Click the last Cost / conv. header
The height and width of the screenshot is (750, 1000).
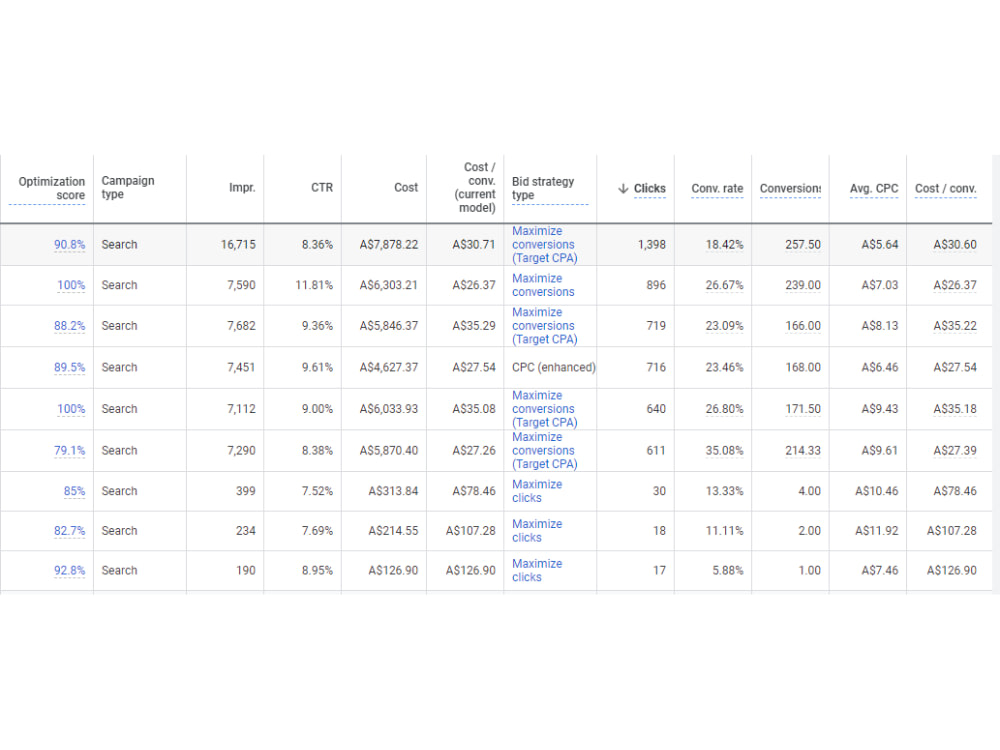tap(945, 188)
